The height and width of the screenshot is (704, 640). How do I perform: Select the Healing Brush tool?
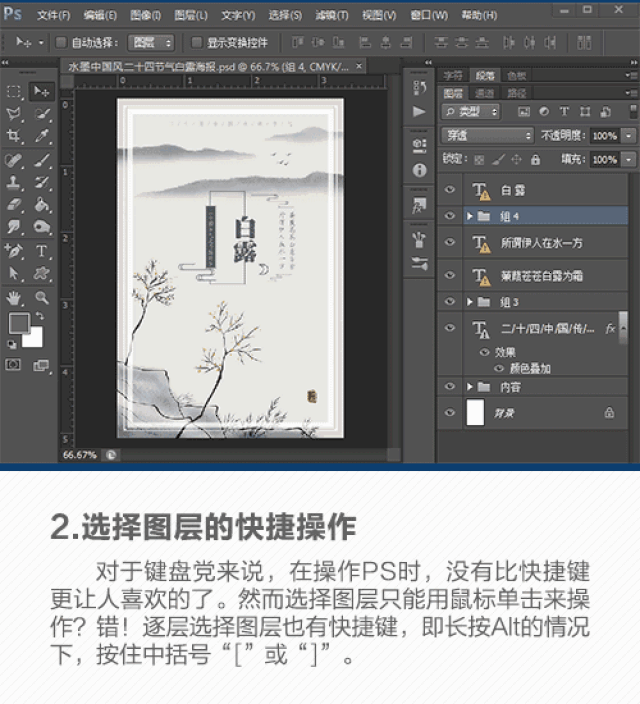(x=14, y=160)
